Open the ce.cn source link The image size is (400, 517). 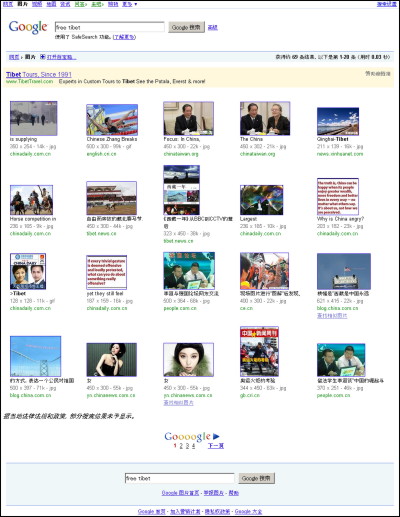pos(246,308)
